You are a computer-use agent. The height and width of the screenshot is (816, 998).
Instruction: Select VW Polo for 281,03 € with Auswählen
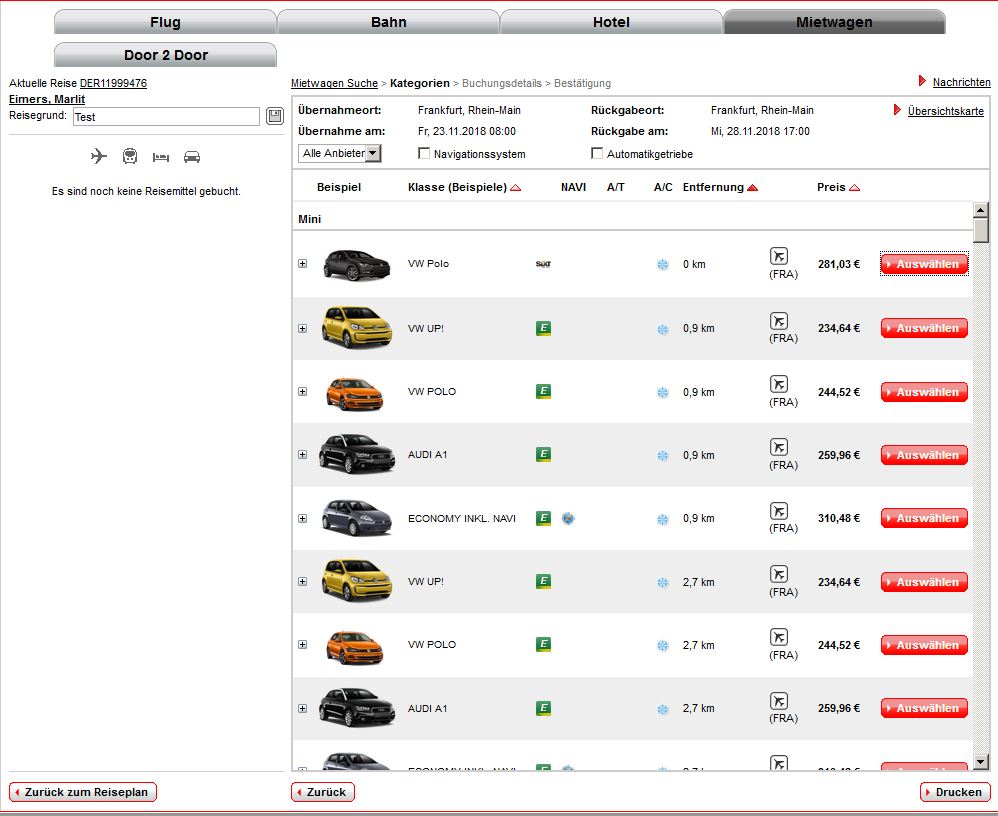point(924,264)
